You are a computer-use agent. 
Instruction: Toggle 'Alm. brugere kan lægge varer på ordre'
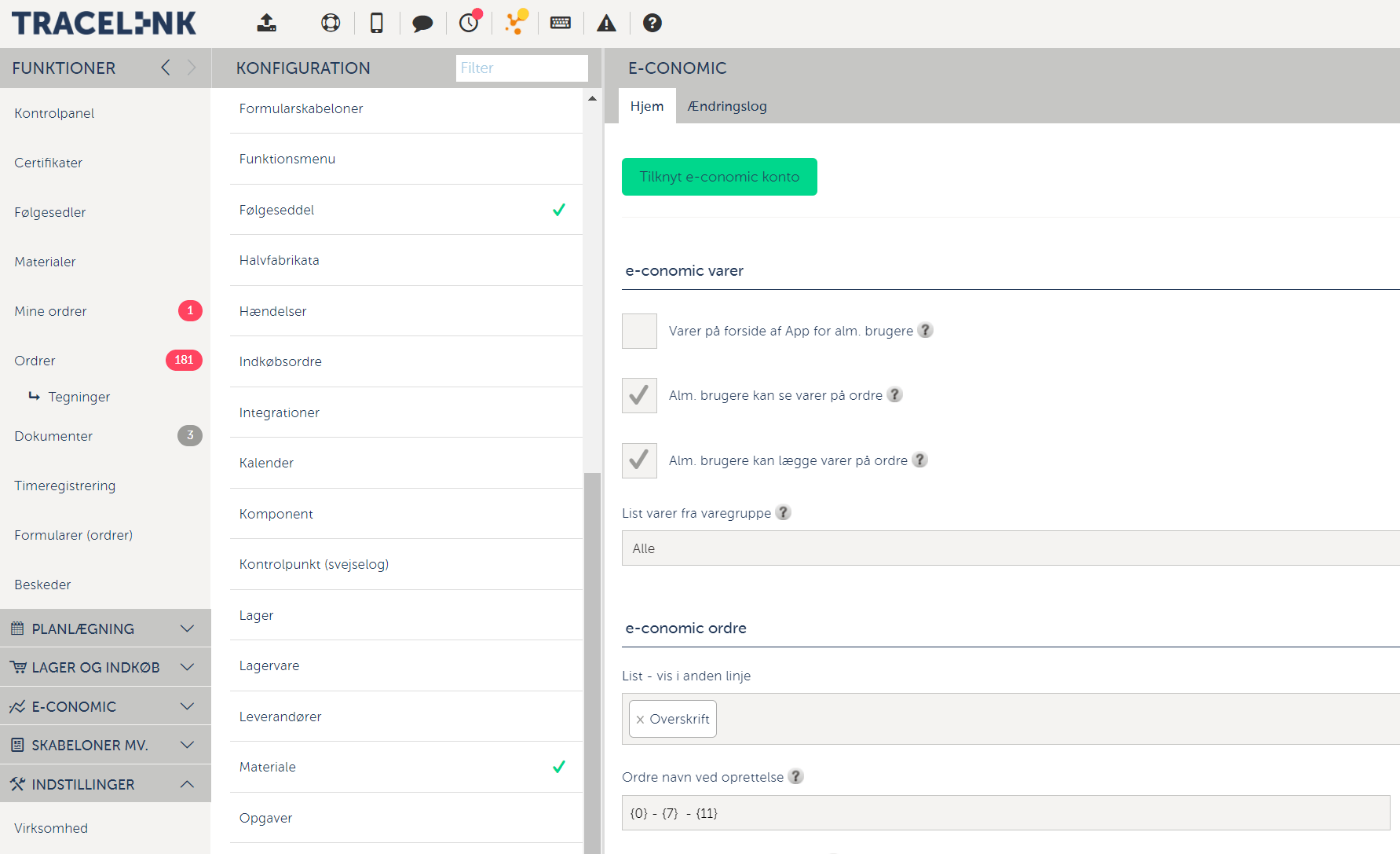coord(639,460)
